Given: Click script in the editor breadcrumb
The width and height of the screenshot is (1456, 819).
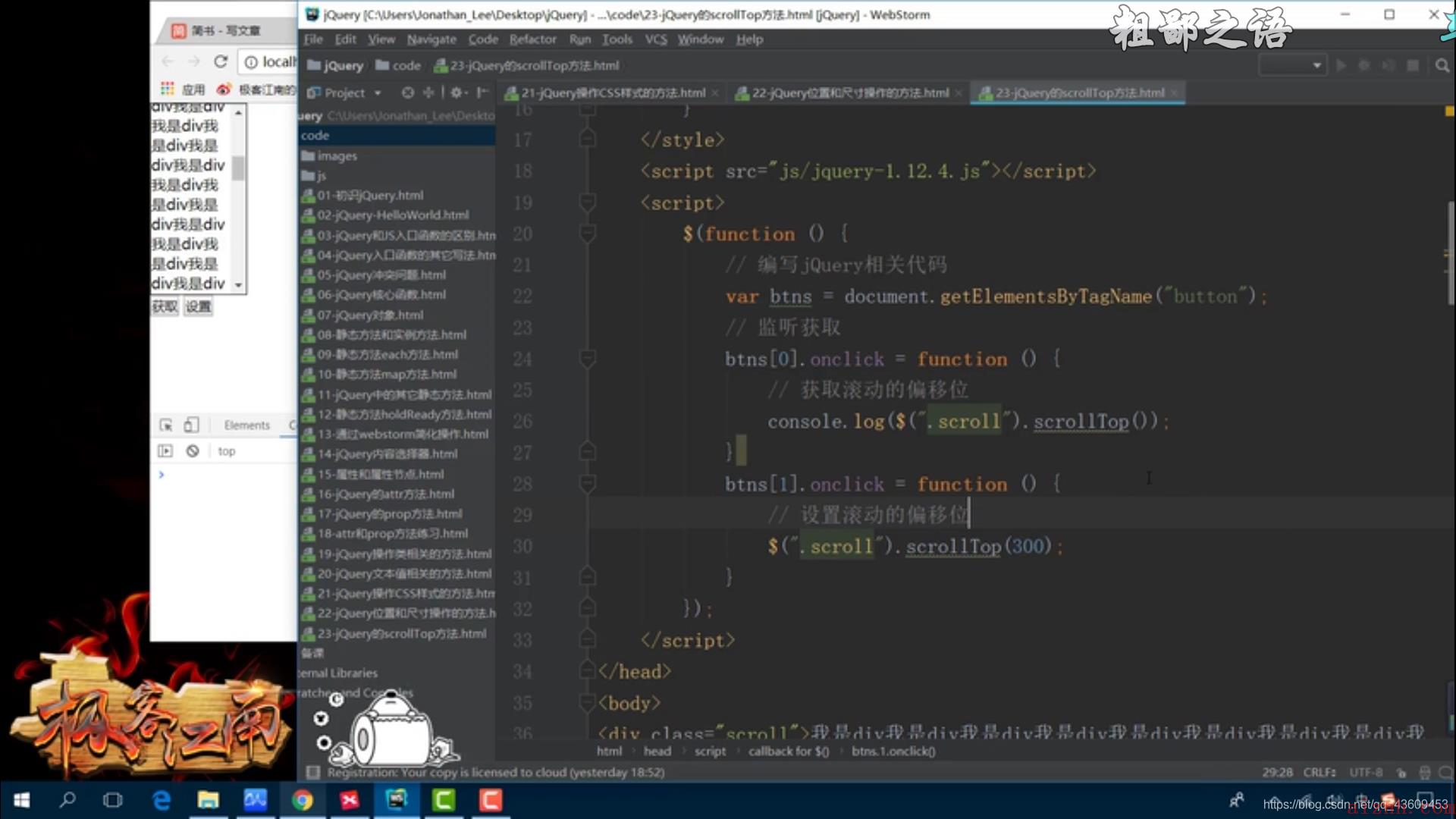Looking at the screenshot, I should tap(710, 751).
